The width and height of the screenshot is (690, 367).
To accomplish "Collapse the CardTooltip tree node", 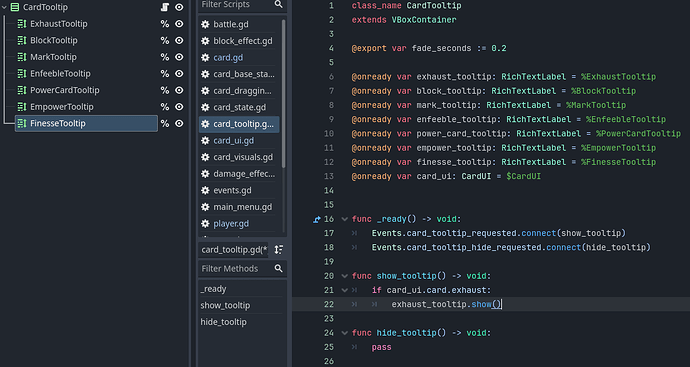I will pyautogui.click(x=4, y=7).
